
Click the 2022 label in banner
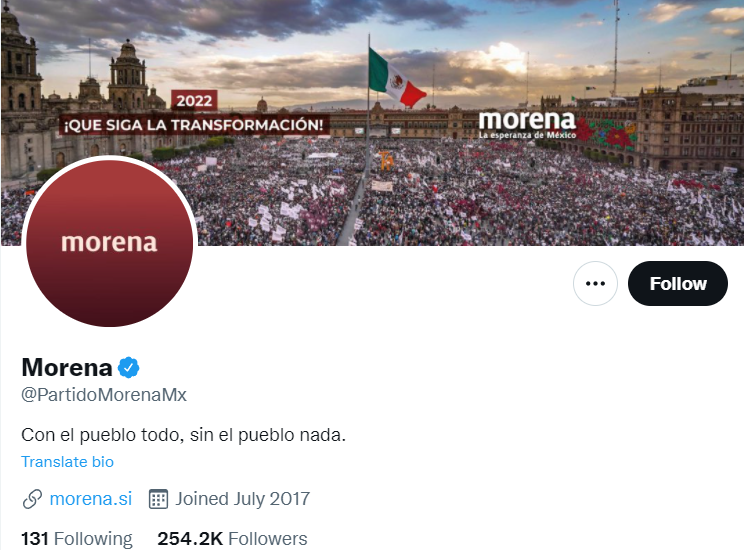pyautogui.click(x=194, y=101)
